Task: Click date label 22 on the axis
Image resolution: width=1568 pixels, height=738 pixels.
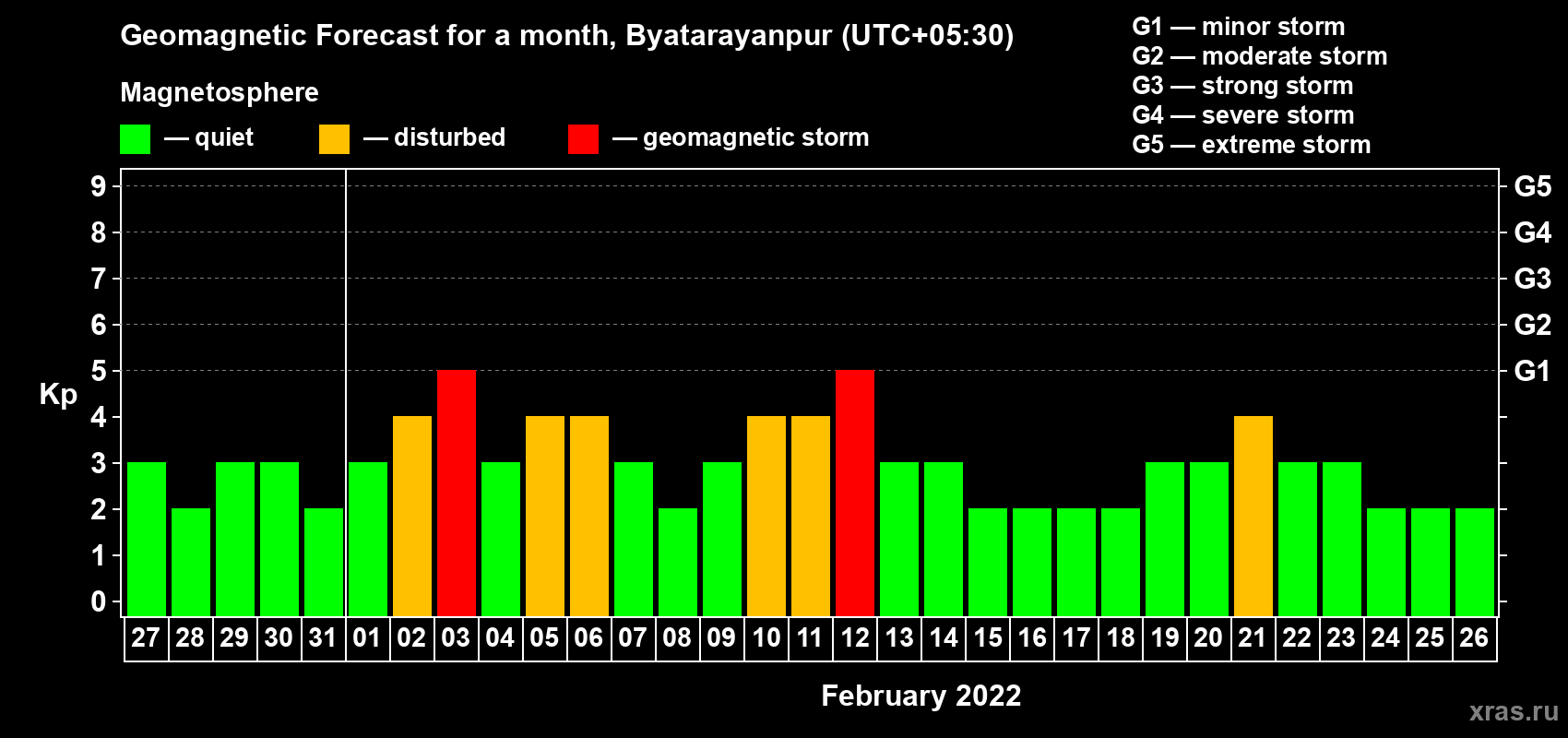Action: pyautogui.click(x=1297, y=637)
